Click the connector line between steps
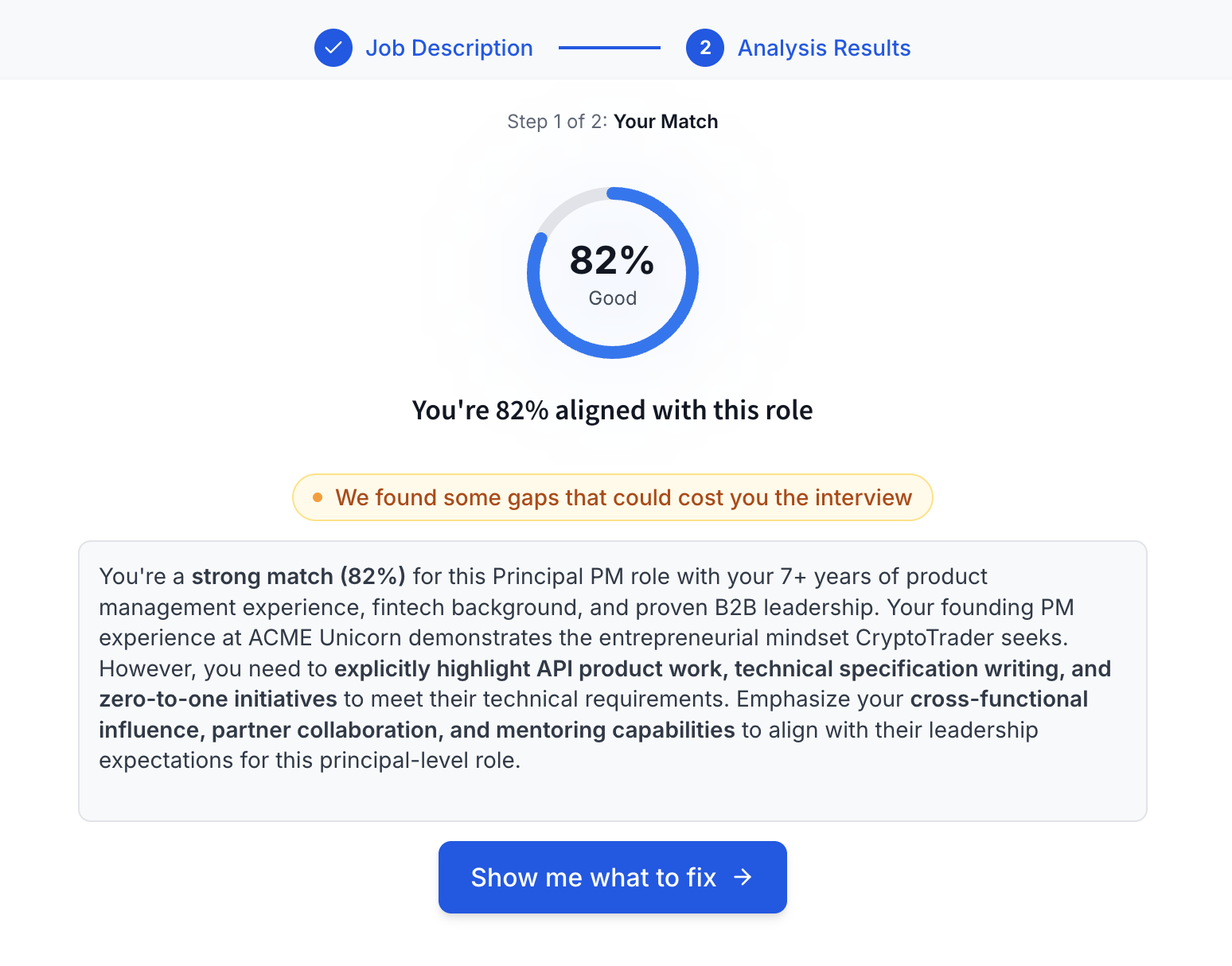Image resolution: width=1232 pixels, height=966 pixels. (609, 48)
